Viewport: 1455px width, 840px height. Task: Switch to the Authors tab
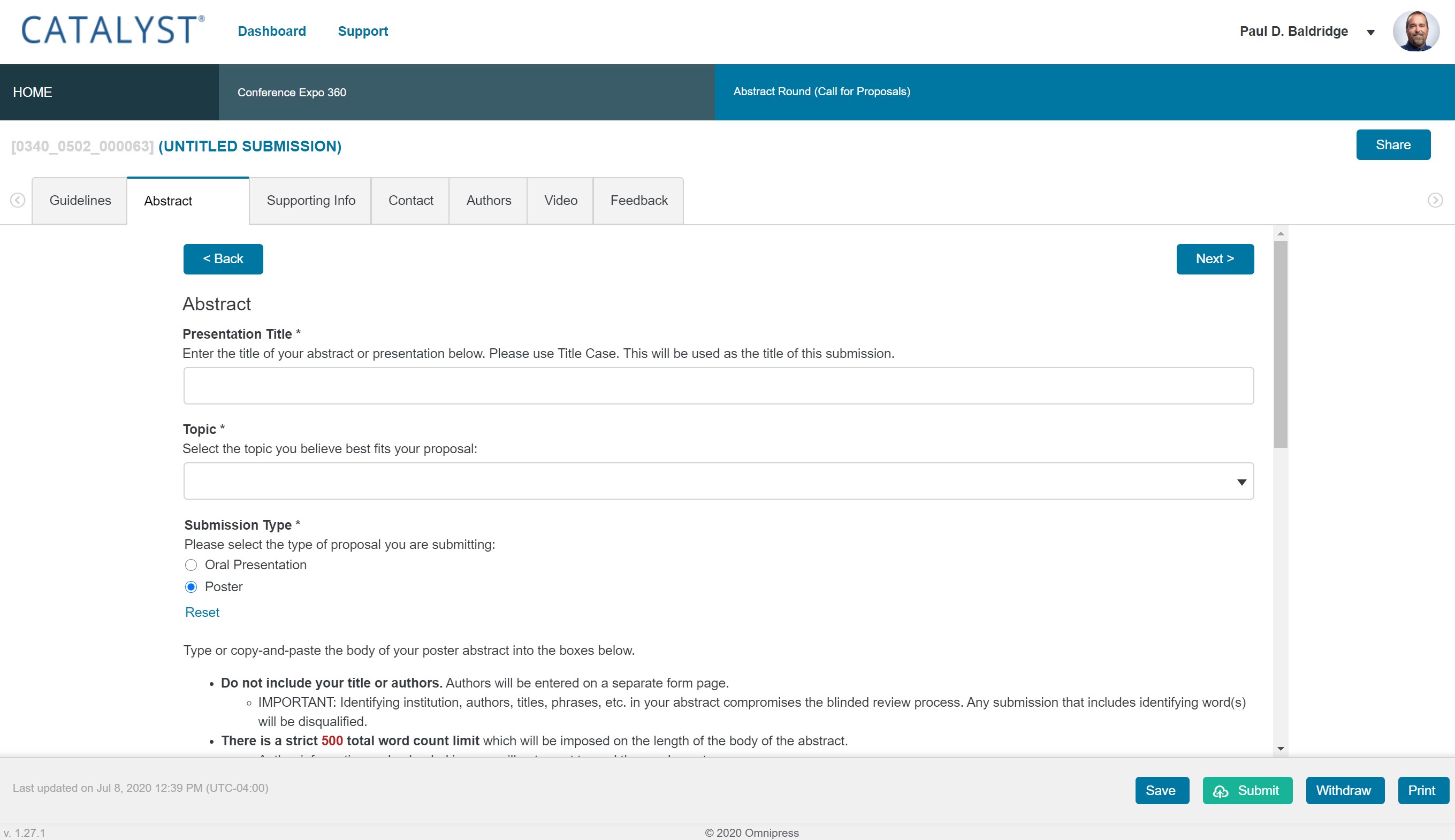click(x=487, y=200)
